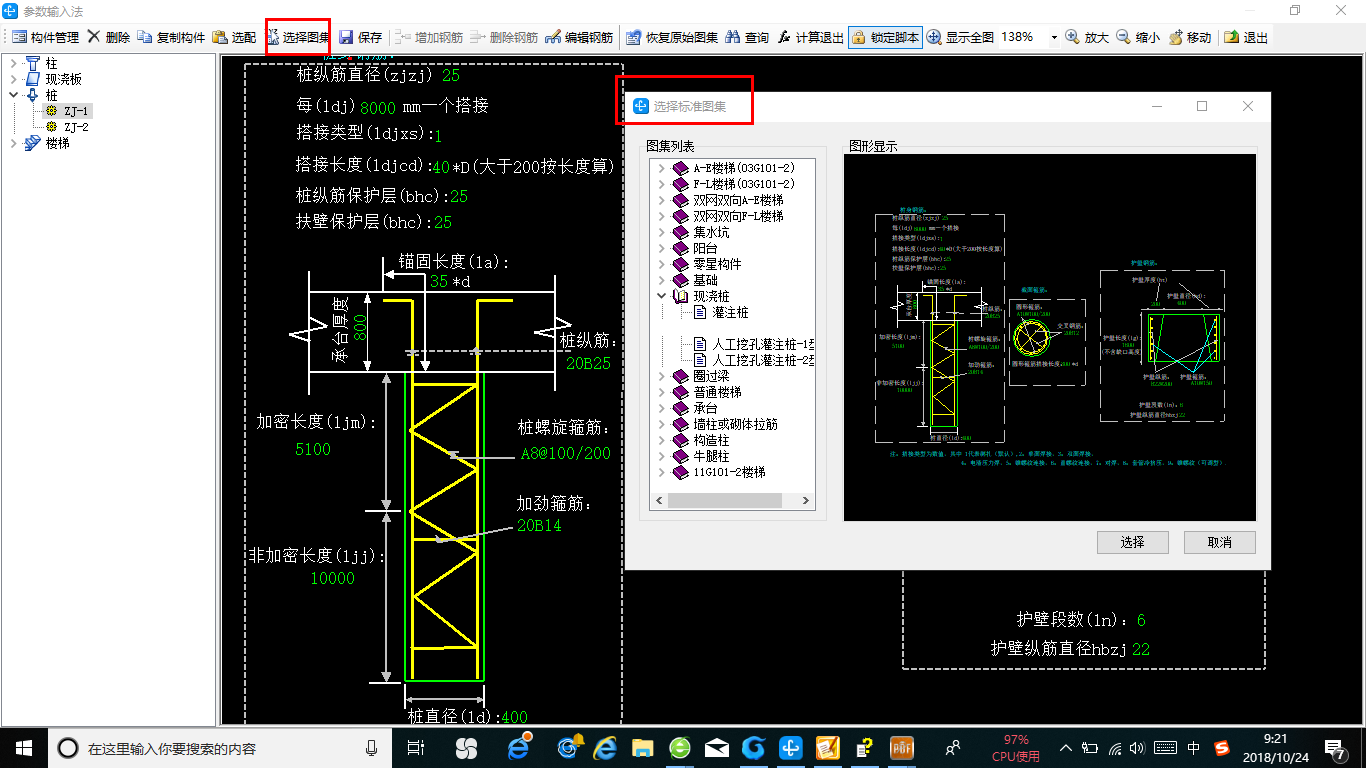1366x768 pixels.
Task: Expand the 承台 atlas node
Action: 661,408
